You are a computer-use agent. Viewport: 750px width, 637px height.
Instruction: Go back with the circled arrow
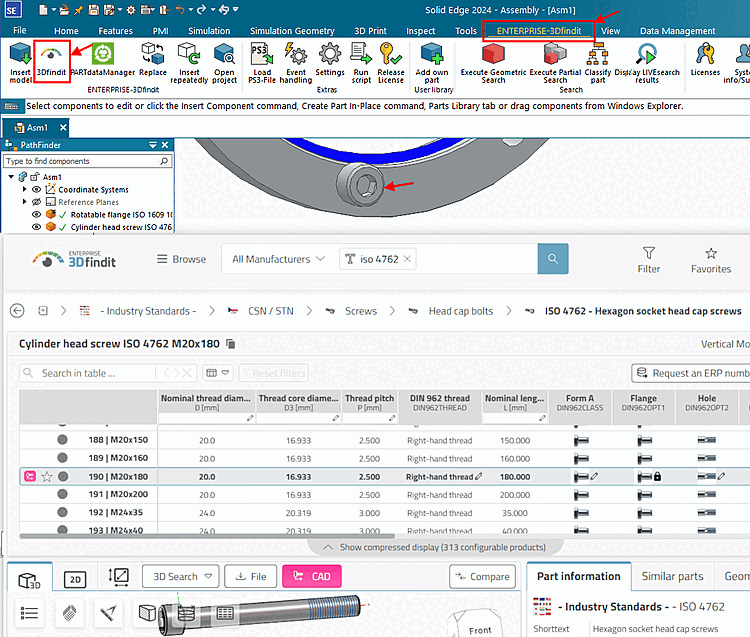[x=17, y=311]
